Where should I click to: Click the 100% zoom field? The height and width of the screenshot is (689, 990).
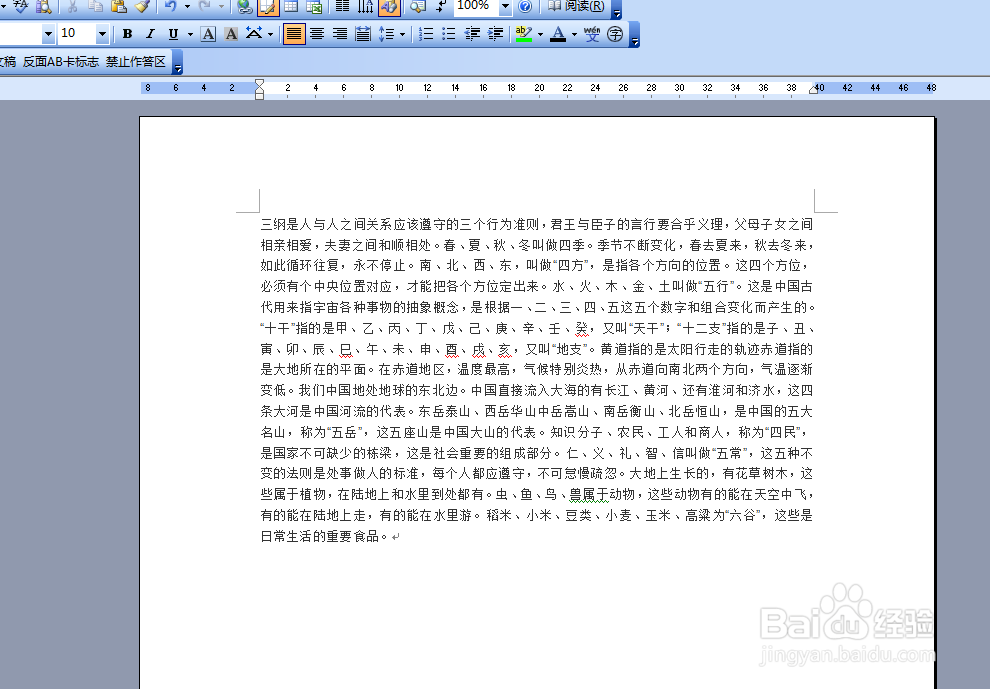point(476,6)
